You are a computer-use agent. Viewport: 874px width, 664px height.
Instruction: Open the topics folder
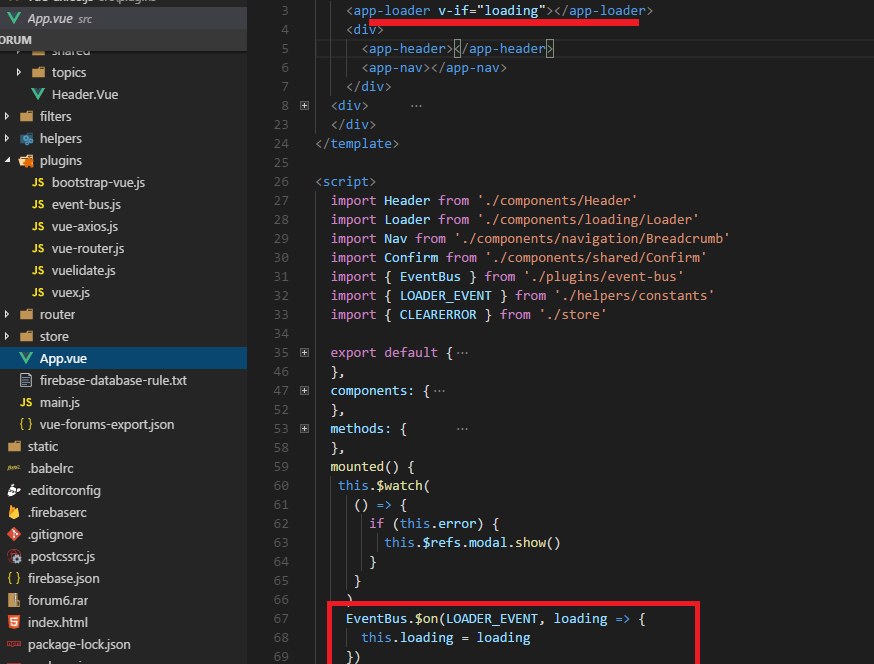tap(69, 72)
